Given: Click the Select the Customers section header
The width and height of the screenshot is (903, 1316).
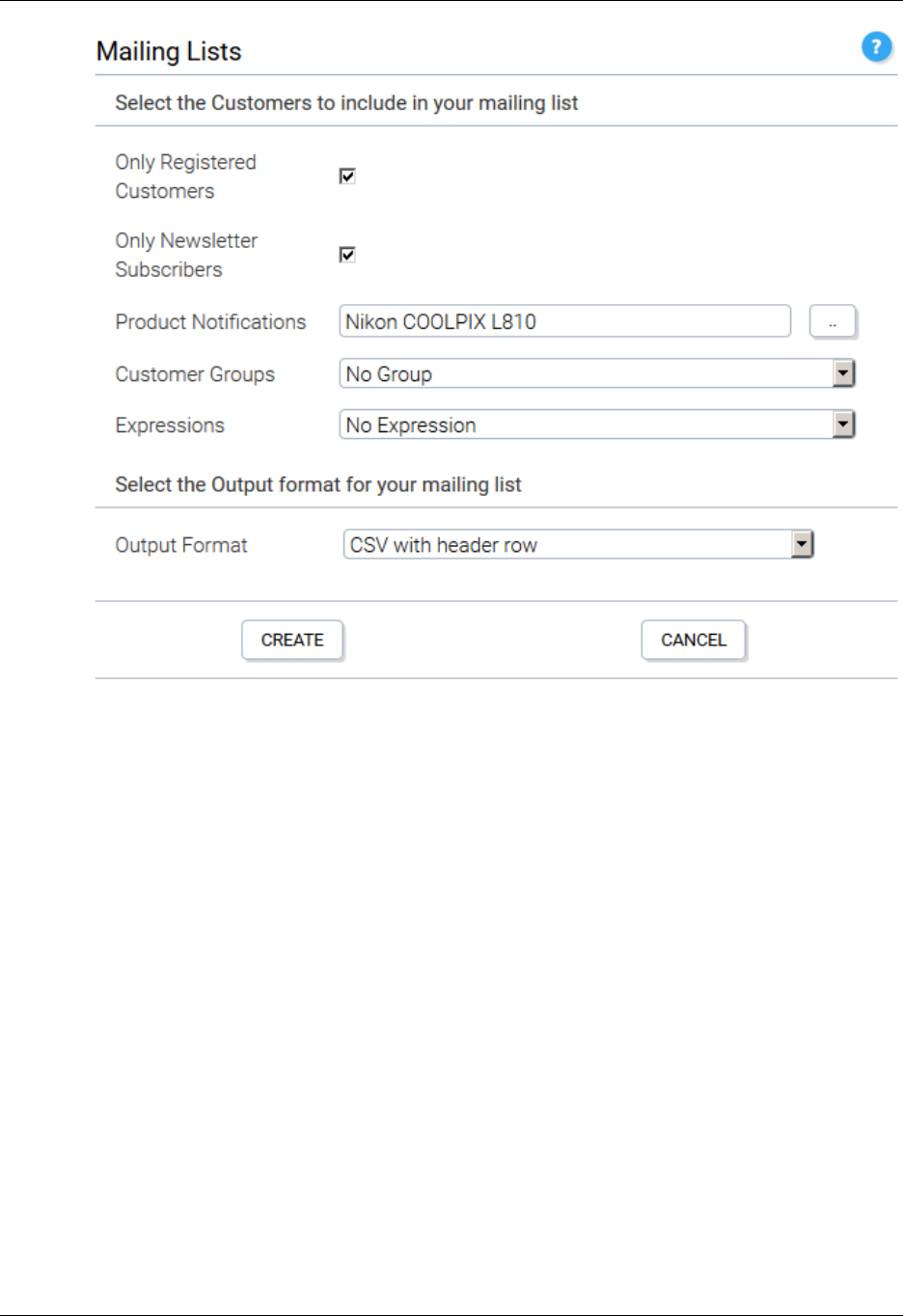Looking at the screenshot, I should pos(346,103).
